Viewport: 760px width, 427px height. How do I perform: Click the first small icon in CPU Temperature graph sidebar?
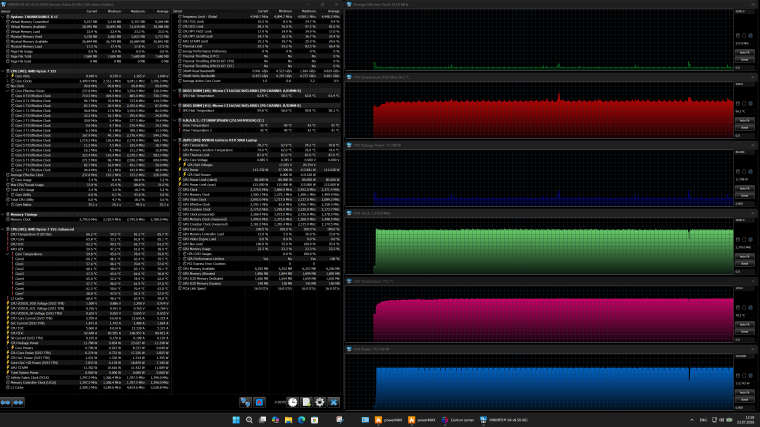(738, 103)
